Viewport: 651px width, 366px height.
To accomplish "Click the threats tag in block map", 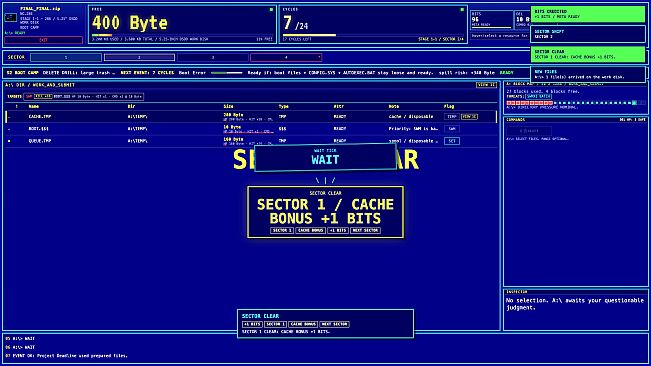I will click(539, 96).
